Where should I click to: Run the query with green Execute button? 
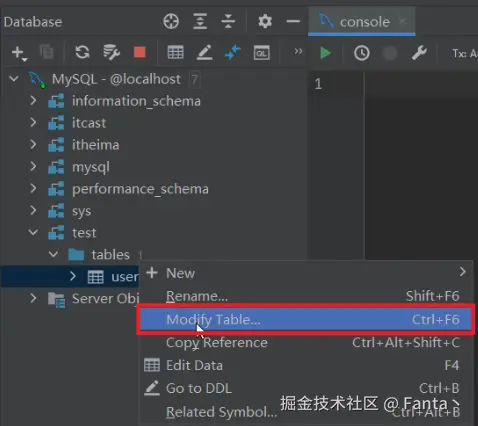325,53
